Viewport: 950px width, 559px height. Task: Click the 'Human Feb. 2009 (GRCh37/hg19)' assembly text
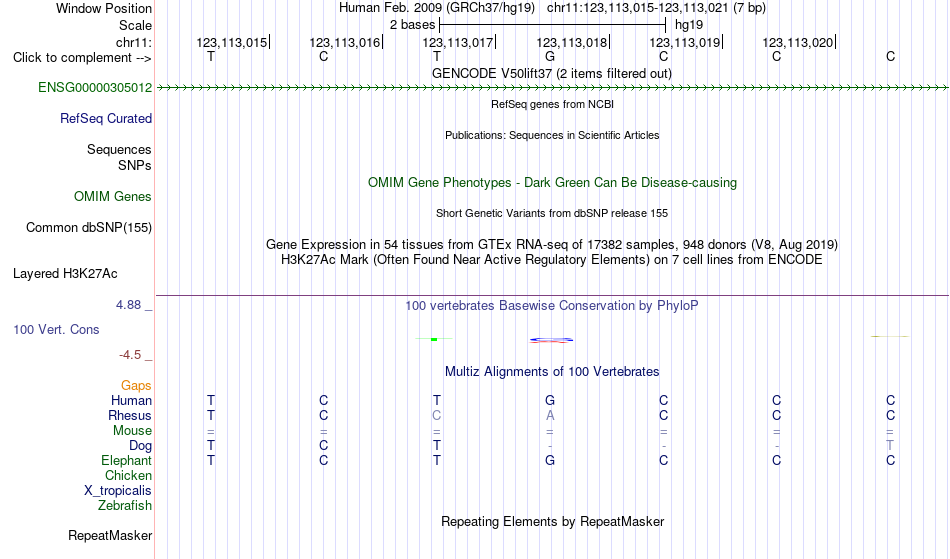click(x=437, y=8)
